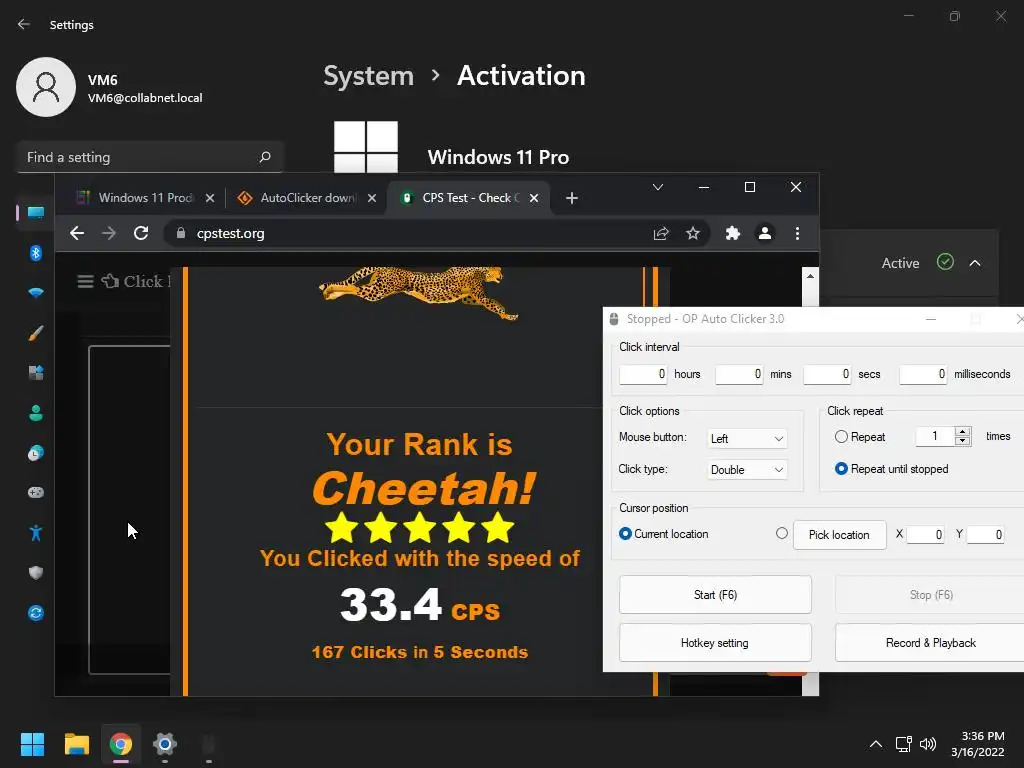Open Bluetooth & devices in Settings sidebar

pyautogui.click(x=35, y=253)
